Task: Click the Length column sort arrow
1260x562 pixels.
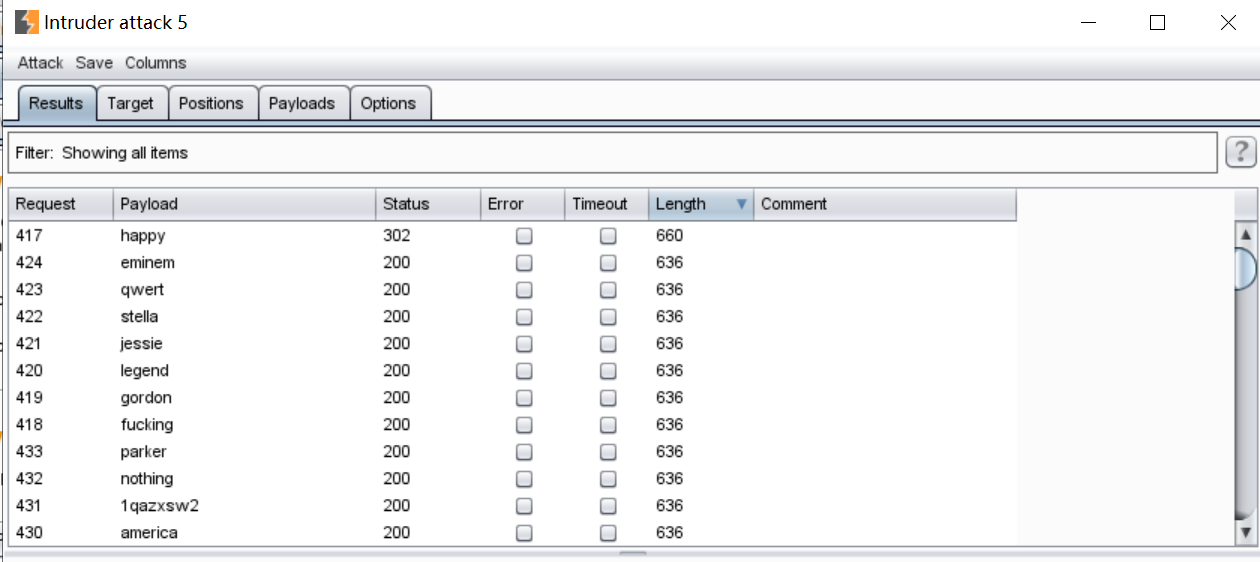Action: 741,204
